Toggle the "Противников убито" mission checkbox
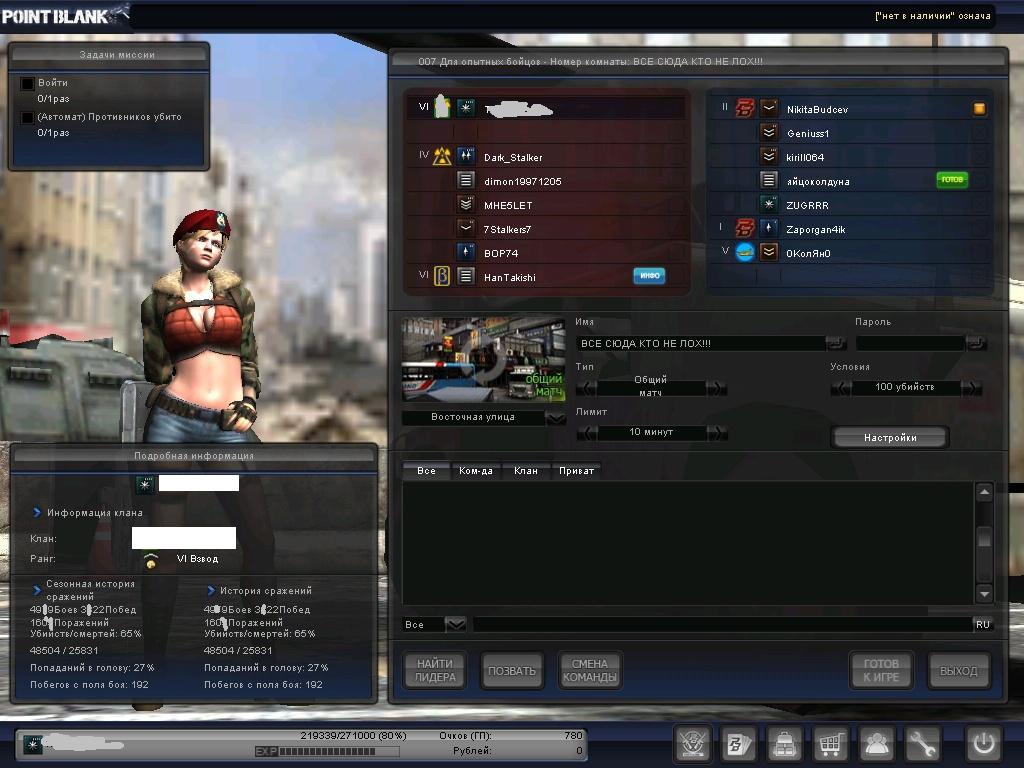The width and height of the screenshot is (1024, 768). (x=28, y=117)
